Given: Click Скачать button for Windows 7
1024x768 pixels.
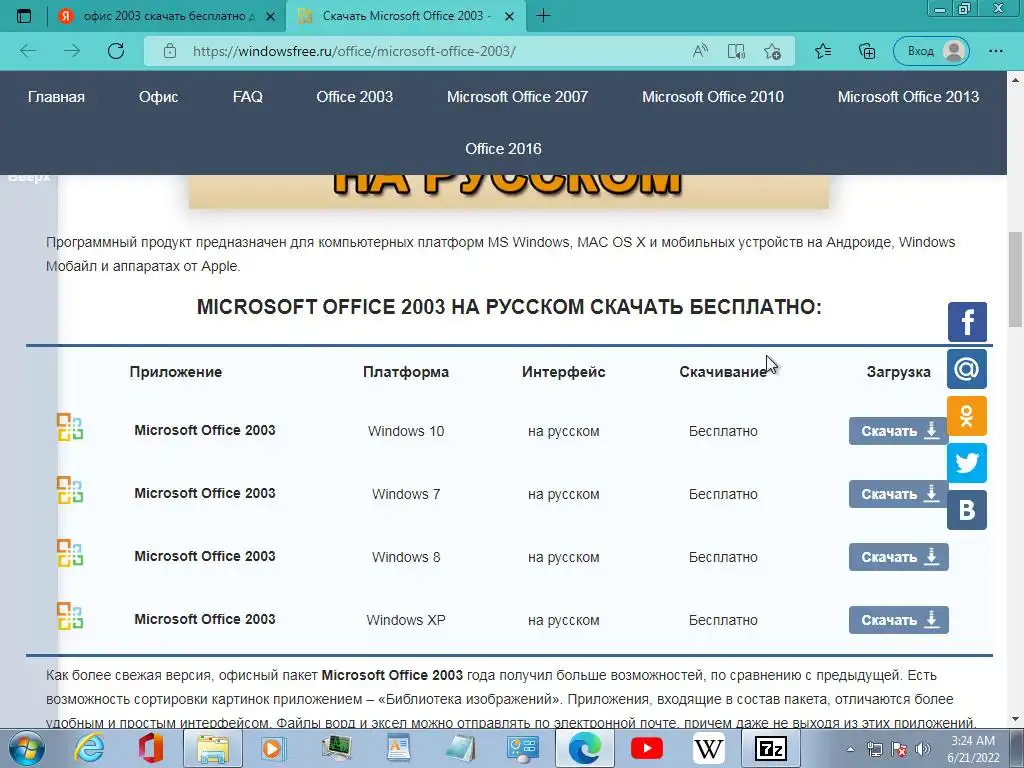Looking at the screenshot, I should [x=899, y=494].
